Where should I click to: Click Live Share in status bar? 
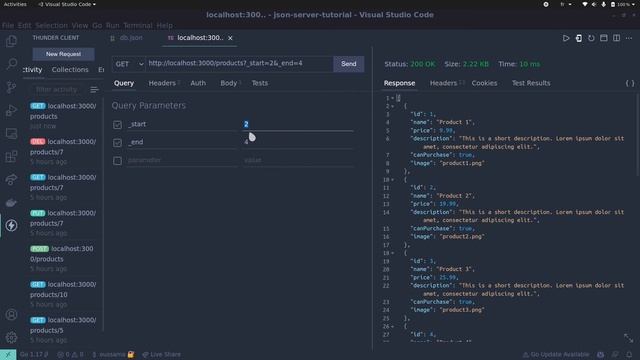click(x=161, y=354)
